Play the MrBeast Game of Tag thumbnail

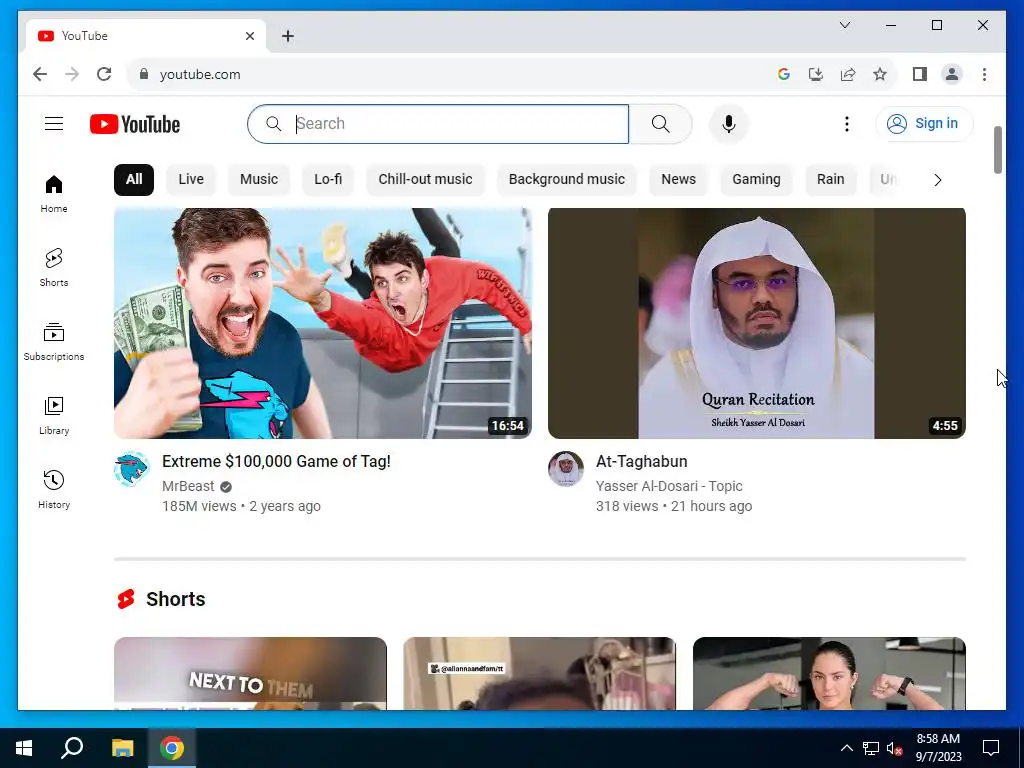323,323
